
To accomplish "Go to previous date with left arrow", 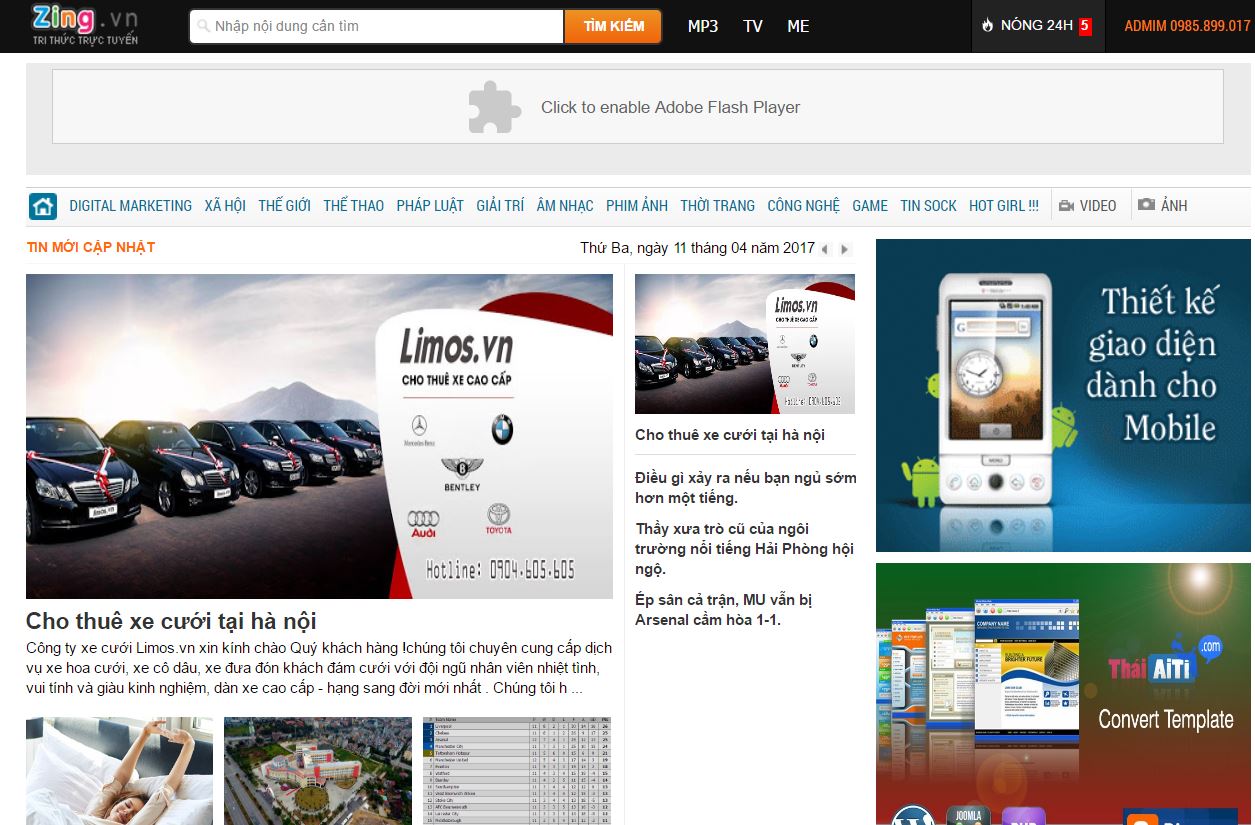I will [x=825, y=249].
